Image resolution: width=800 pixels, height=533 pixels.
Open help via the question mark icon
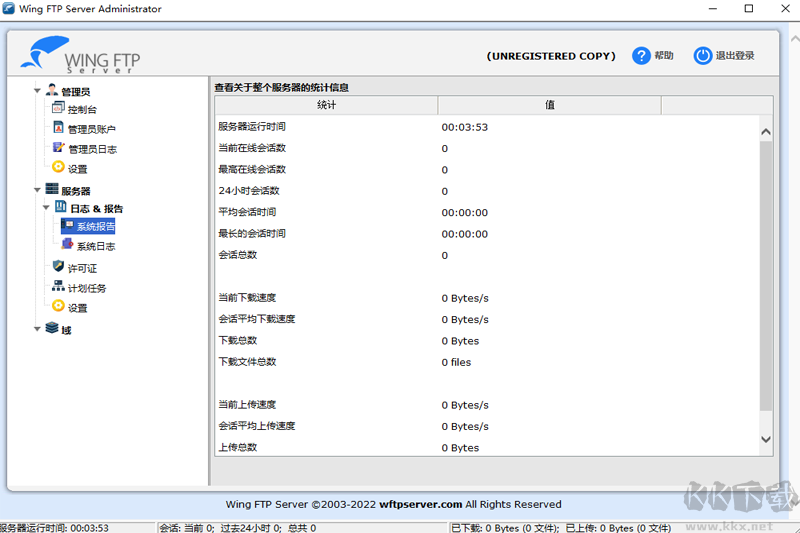(641, 56)
